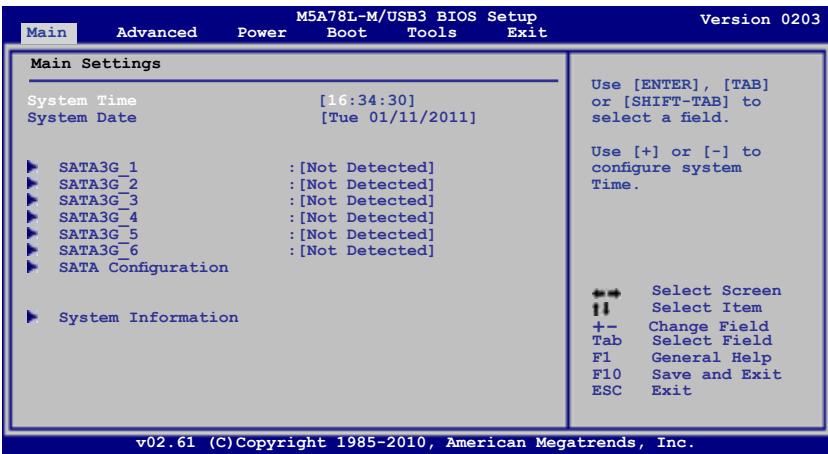Click SATA3G_5 Not Detected value
This screenshot has height=454, width=828.
coord(367,234)
